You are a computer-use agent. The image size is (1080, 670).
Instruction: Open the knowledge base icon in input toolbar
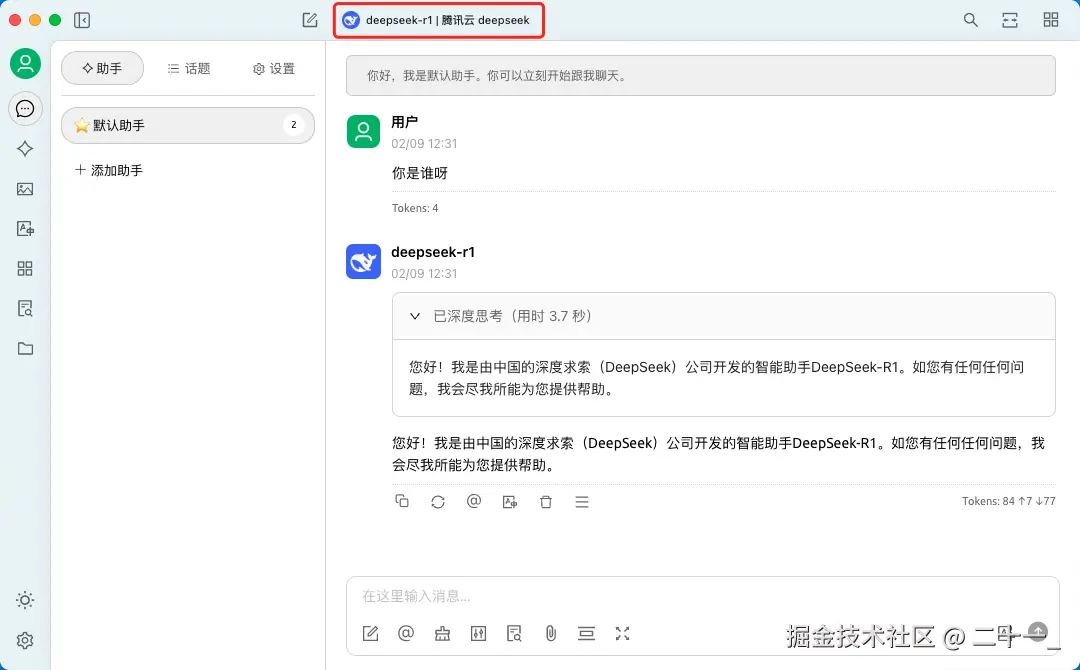point(514,634)
